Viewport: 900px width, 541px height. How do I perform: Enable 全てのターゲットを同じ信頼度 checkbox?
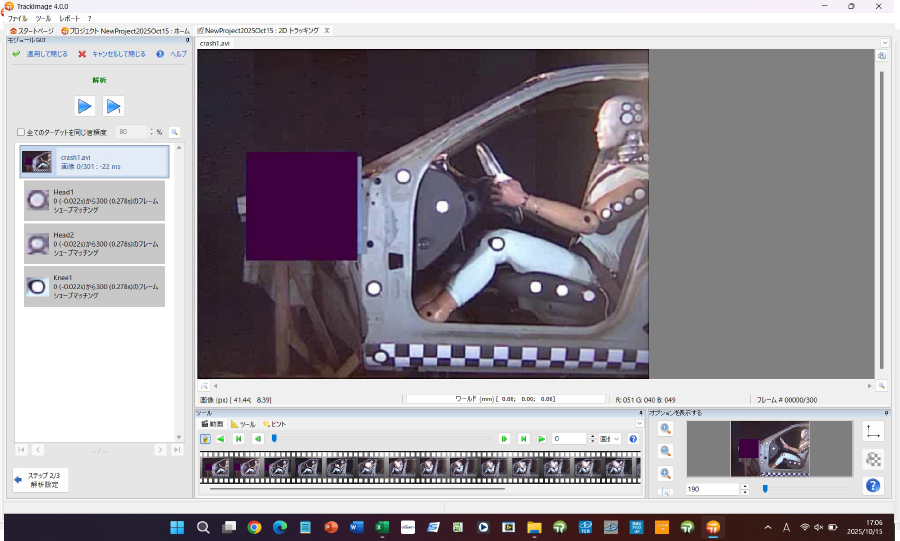point(21,132)
